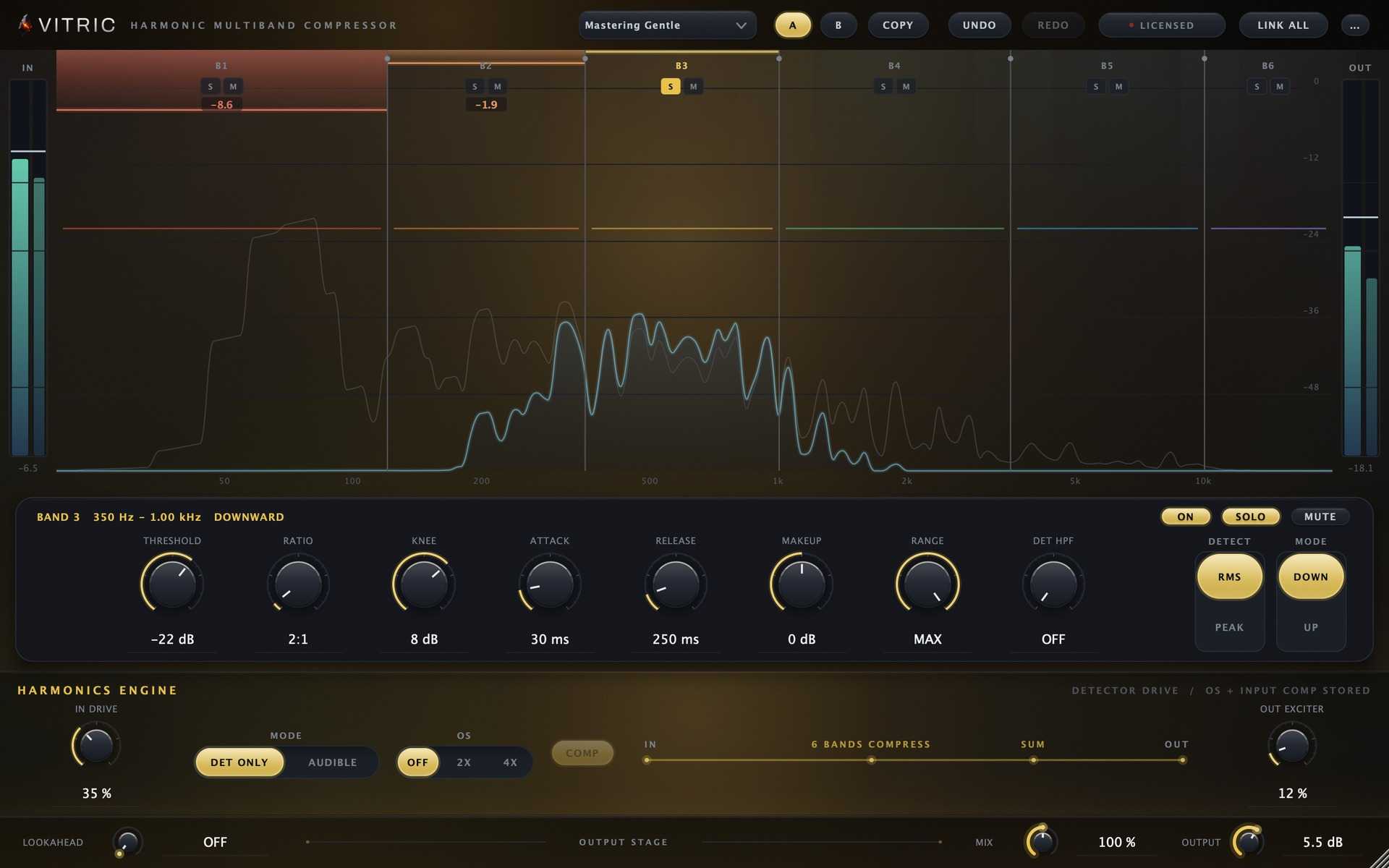Click the ratio value 2:1

[298, 639]
